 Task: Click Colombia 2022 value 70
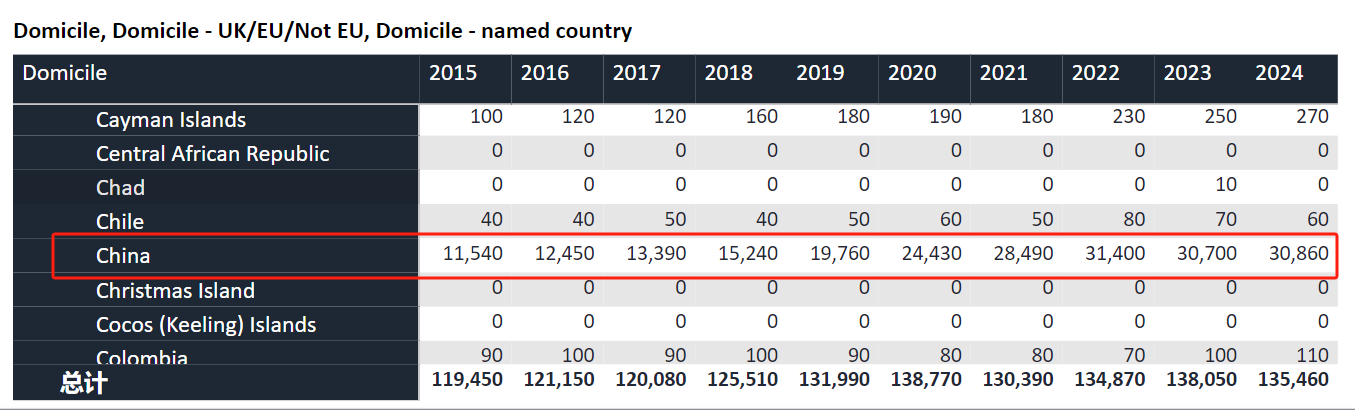coord(1135,355)
